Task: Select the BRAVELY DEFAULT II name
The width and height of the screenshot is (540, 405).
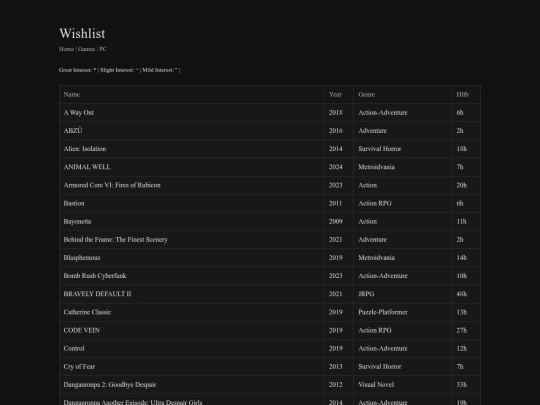Action: [97, 294]
